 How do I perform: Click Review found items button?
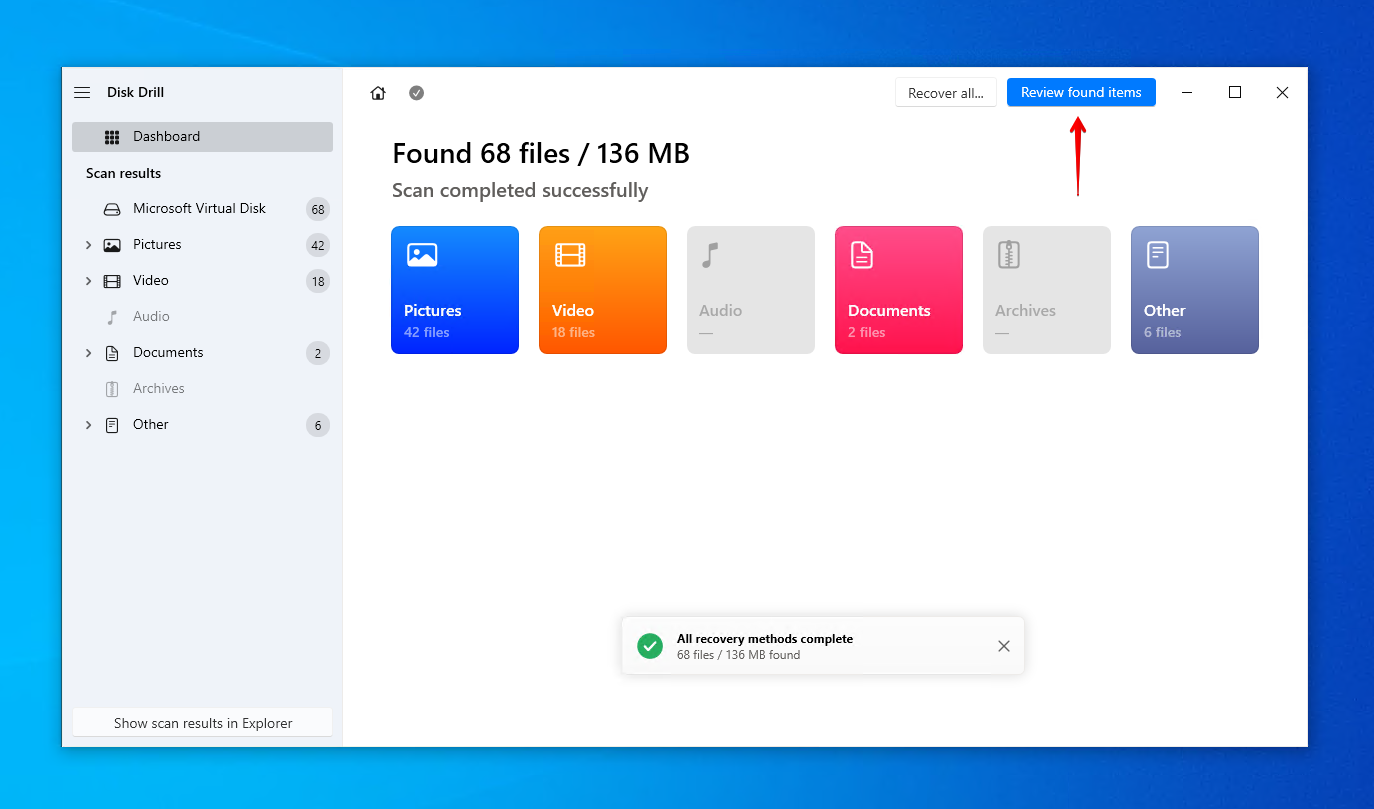tap(1081, 93)
